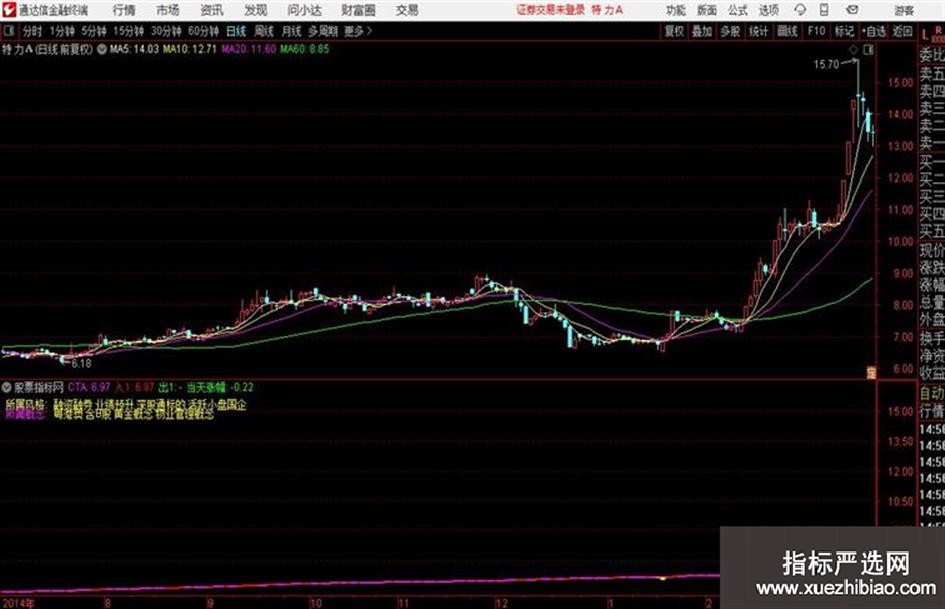Screen dimensions: 945x609
Task: Open the 市场 menu
Action: 168,10
